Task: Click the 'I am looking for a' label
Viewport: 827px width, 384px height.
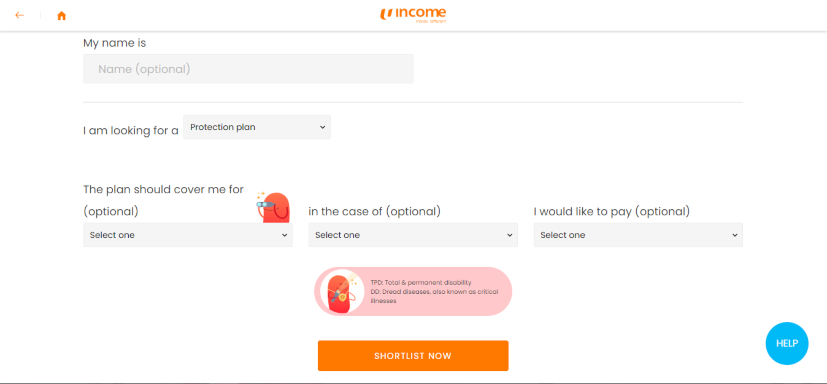Action: (131, 131)
